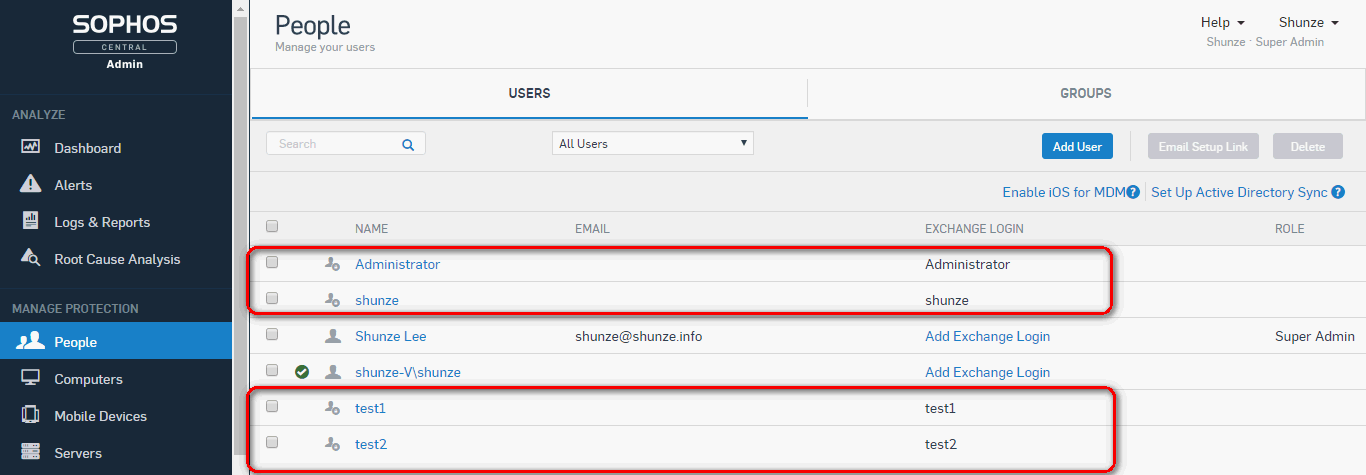1366x475 pixels.
Task: Click help icon next to Enable iOS for MDM
Action: 1133,192
